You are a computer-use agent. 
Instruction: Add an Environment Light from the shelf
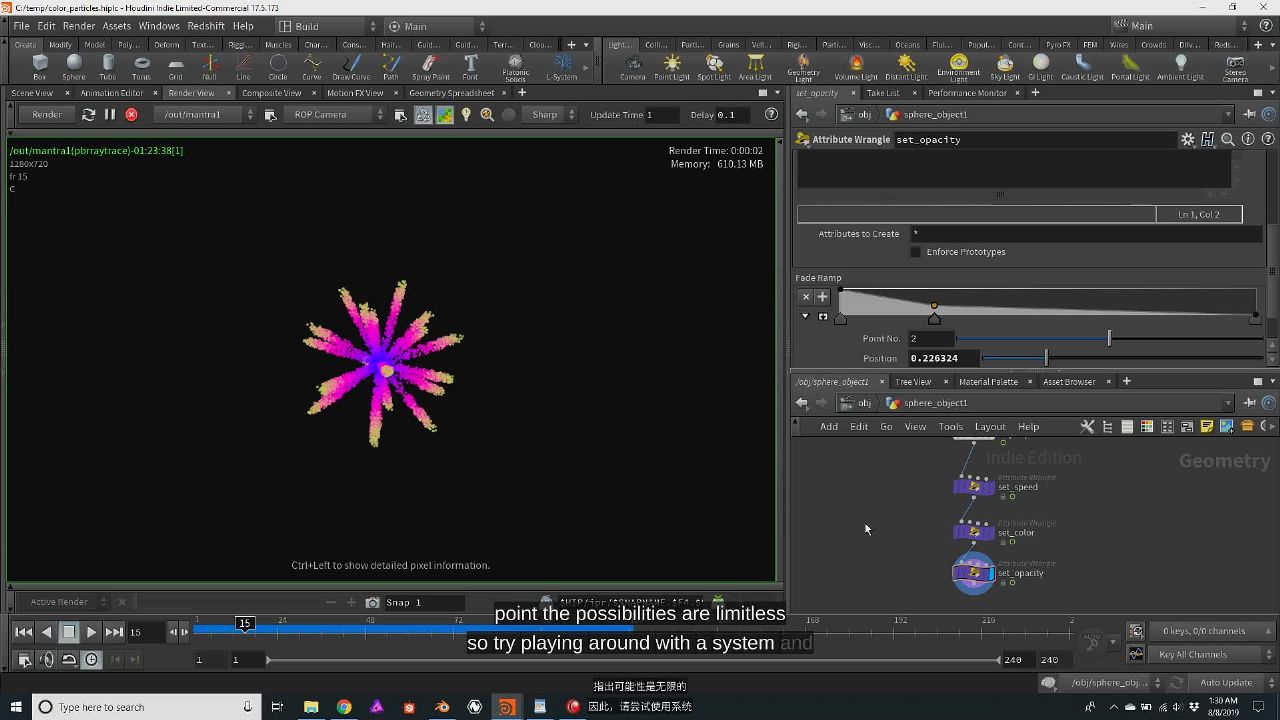tap(958, 67)
